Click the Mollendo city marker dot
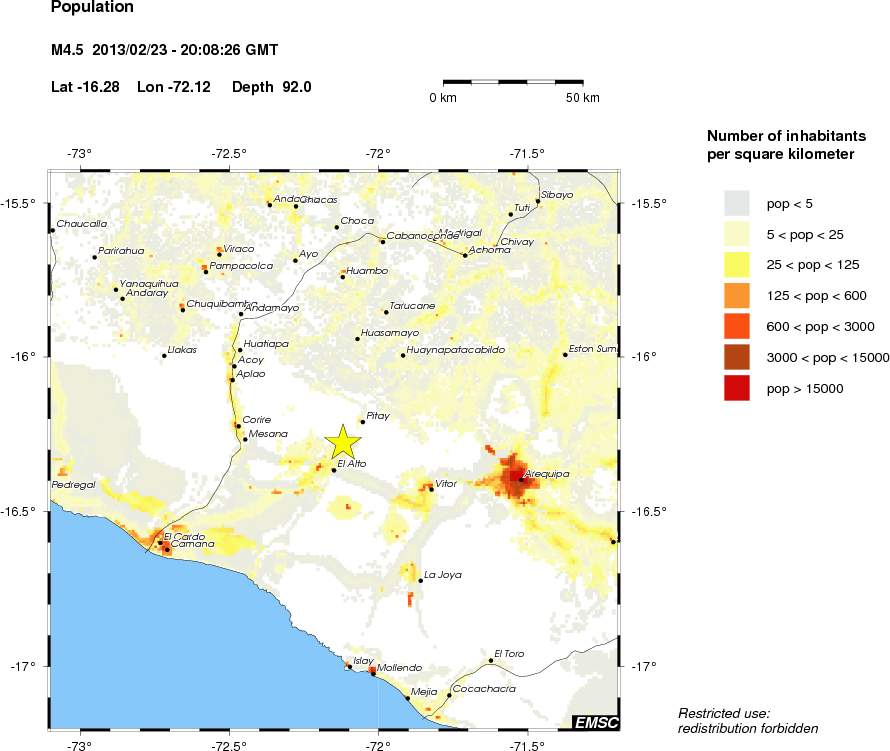 pyautogui.click(x=373, y=673)
